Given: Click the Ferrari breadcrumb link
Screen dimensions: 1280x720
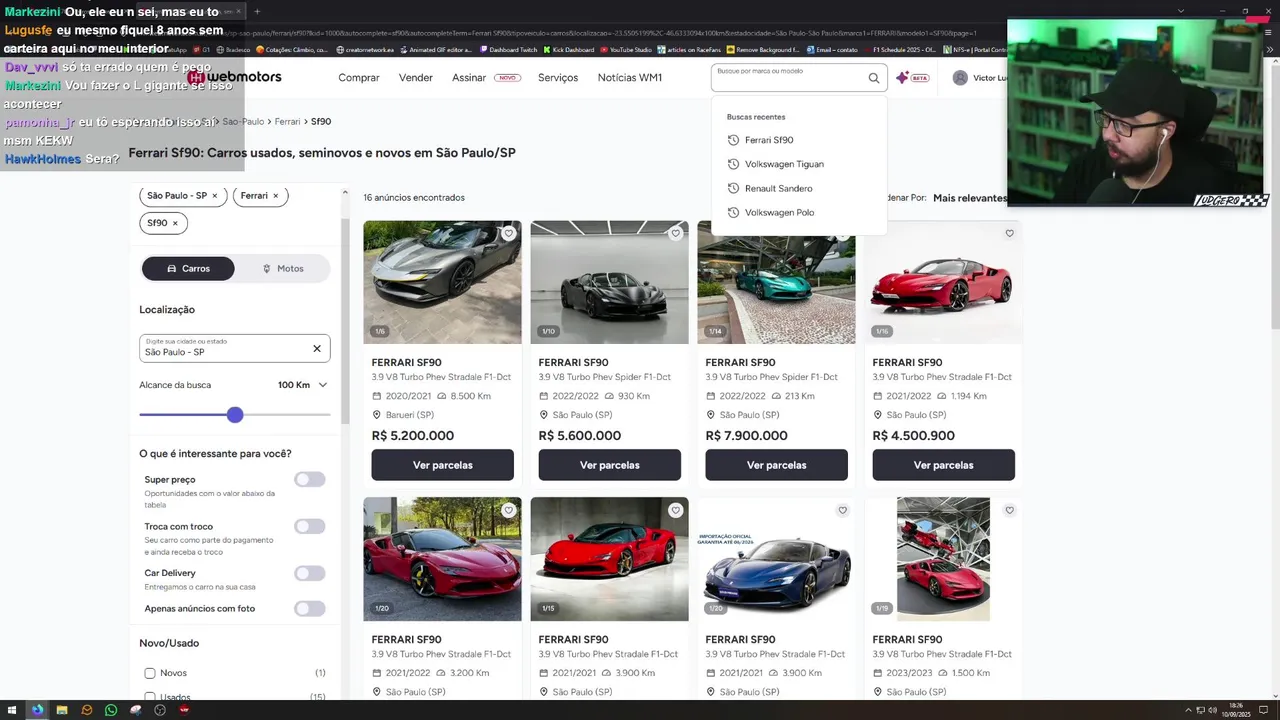Looking at the screenshot, I should tap(287, 122).
